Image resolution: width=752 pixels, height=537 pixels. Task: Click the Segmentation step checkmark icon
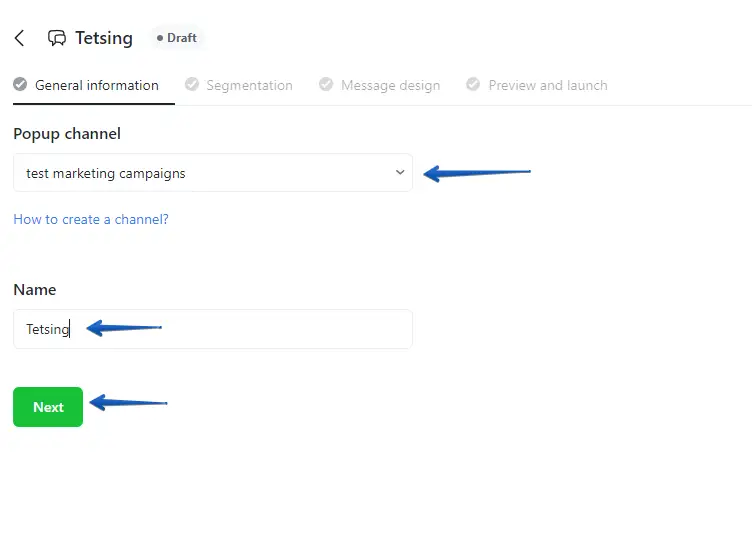[x=192, y=85]
